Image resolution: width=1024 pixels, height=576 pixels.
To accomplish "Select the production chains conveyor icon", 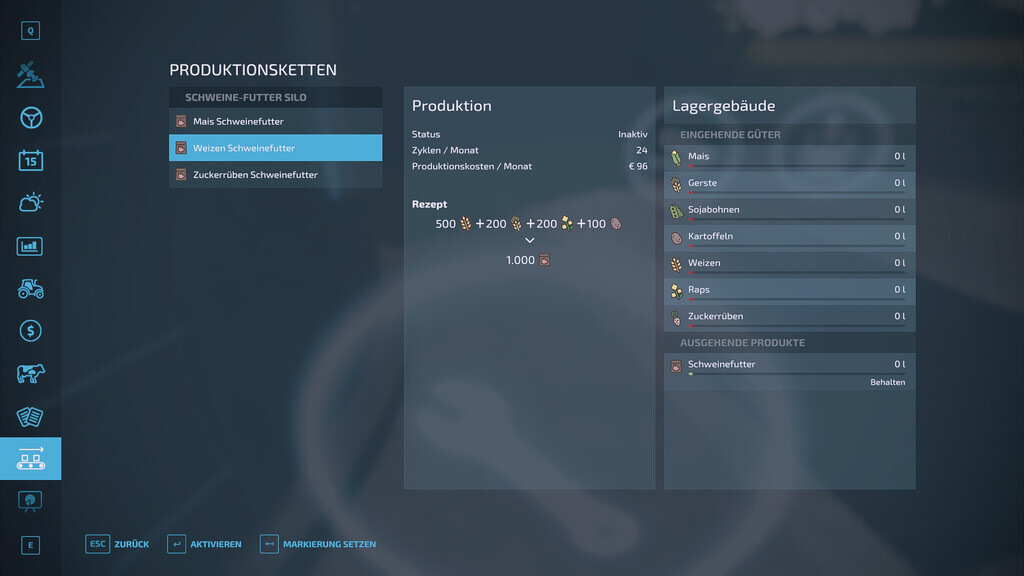I will tap(31, 458).
